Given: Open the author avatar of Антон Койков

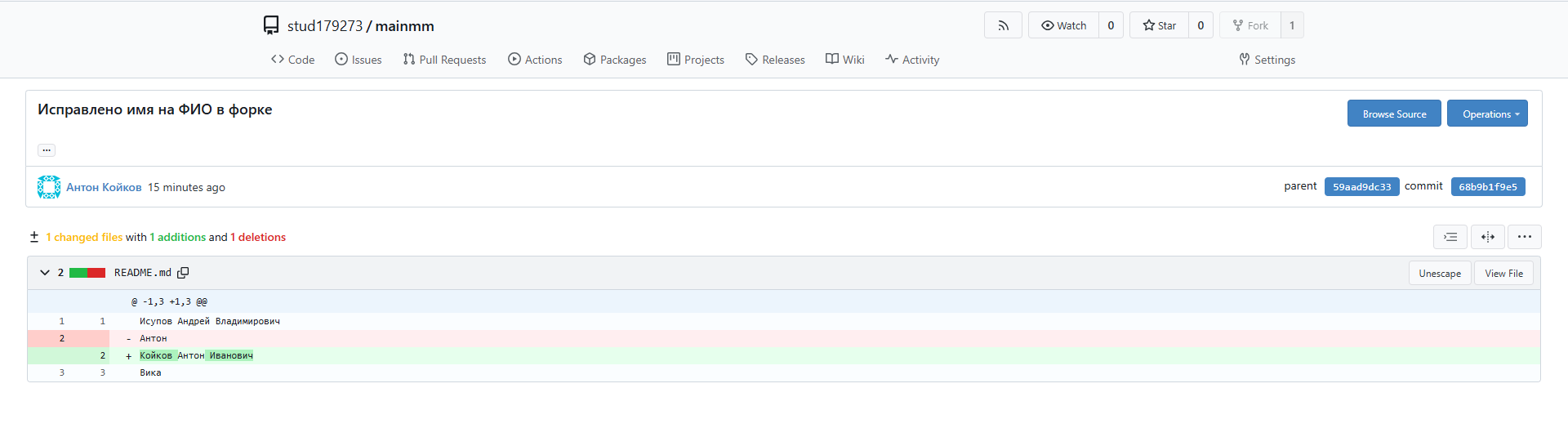Looking at the screenshot, I should [49, 187].
